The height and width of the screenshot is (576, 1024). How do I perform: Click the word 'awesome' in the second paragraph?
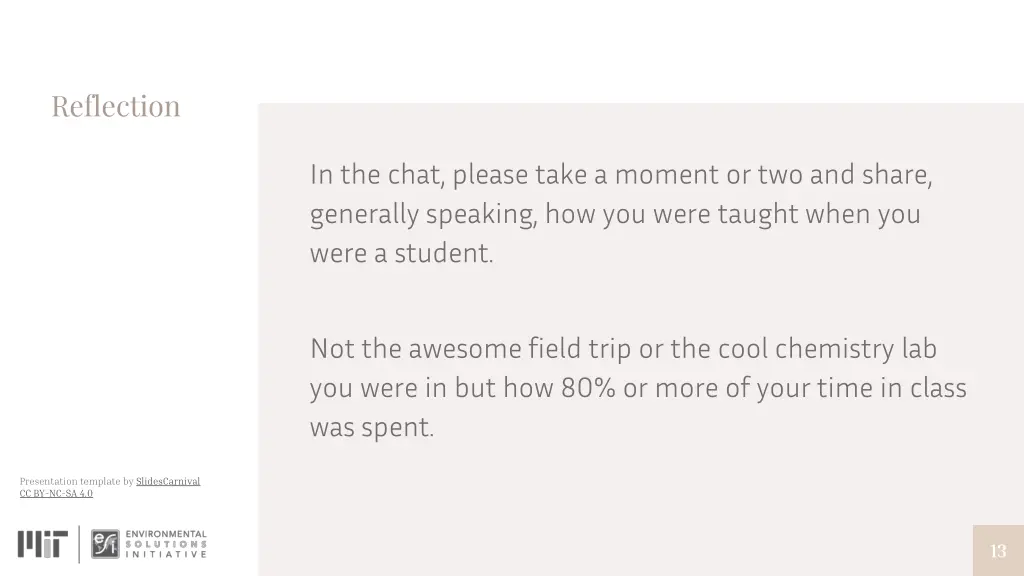pos(465,349)
